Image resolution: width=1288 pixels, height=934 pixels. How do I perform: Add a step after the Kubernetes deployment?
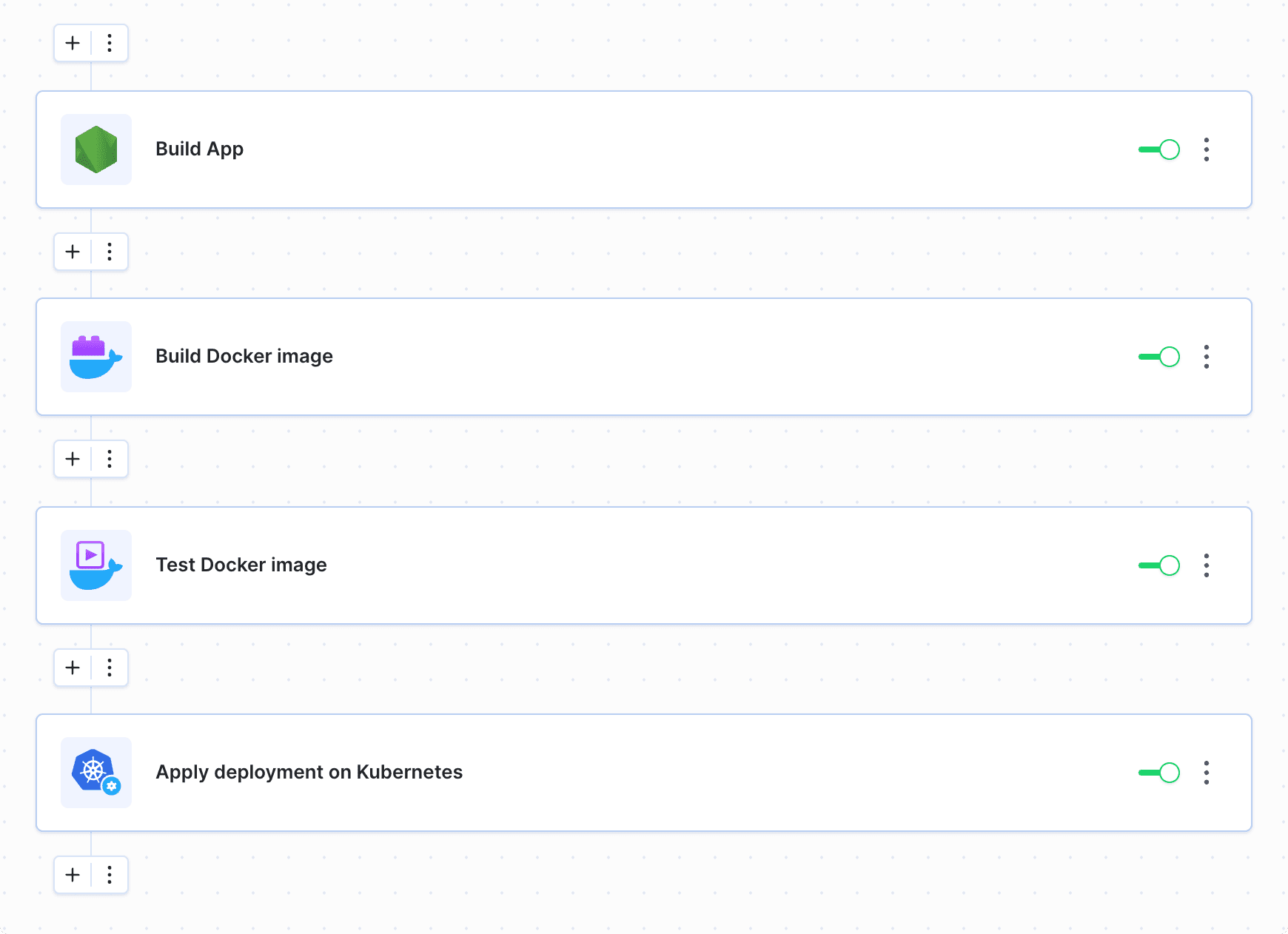pos(72,875)
